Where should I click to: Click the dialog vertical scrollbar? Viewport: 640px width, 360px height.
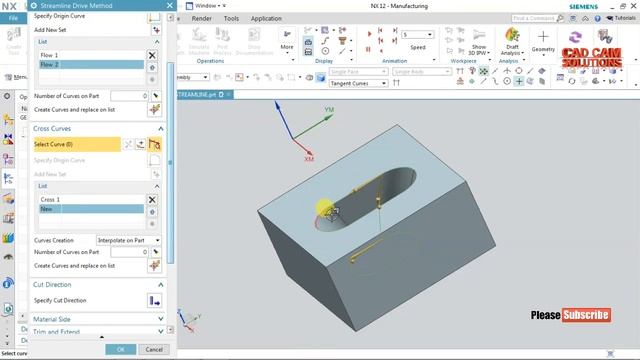[171, 162]
